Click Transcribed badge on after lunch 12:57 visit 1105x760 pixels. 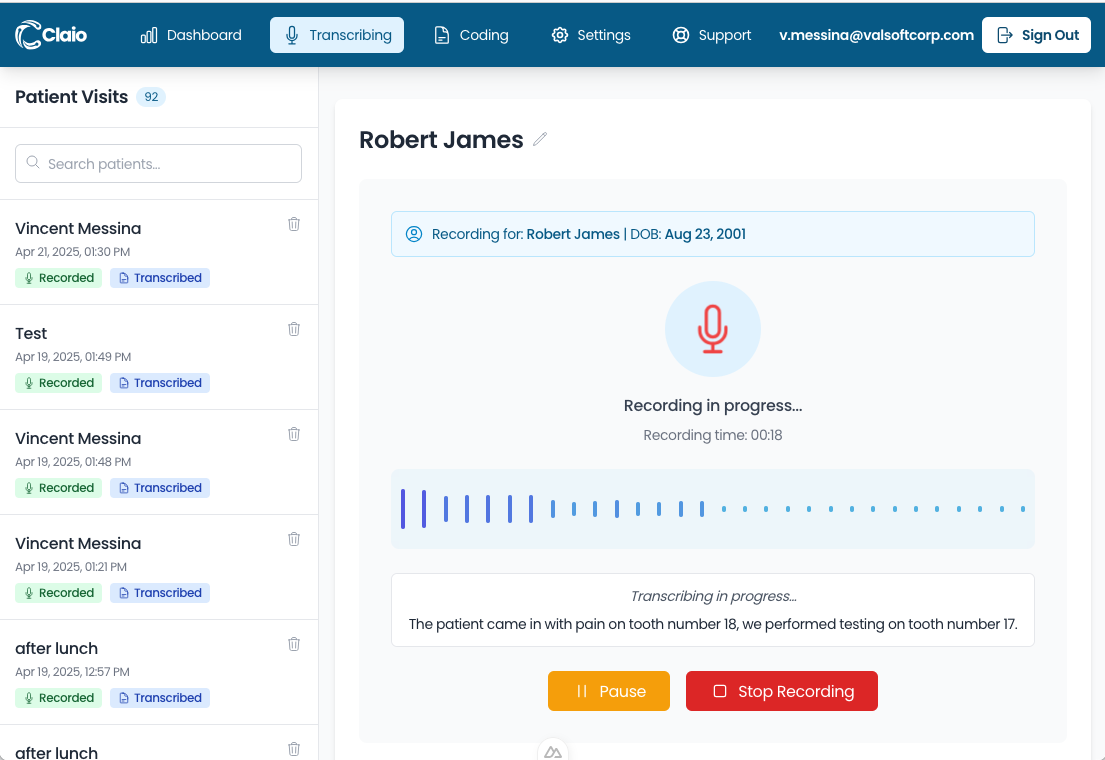click(160, 698)
